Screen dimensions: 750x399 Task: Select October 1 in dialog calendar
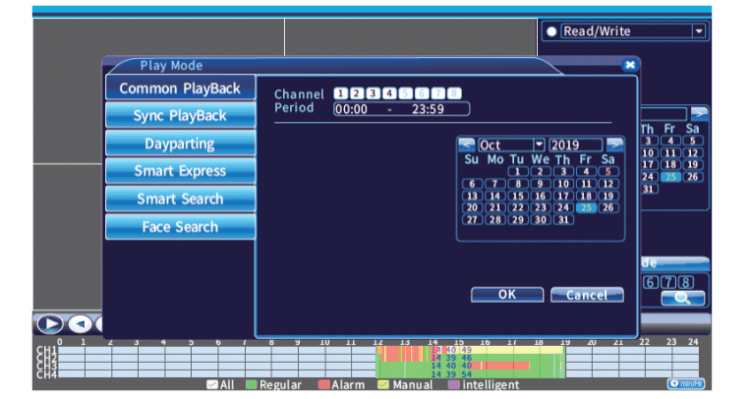tap(518, 171)
